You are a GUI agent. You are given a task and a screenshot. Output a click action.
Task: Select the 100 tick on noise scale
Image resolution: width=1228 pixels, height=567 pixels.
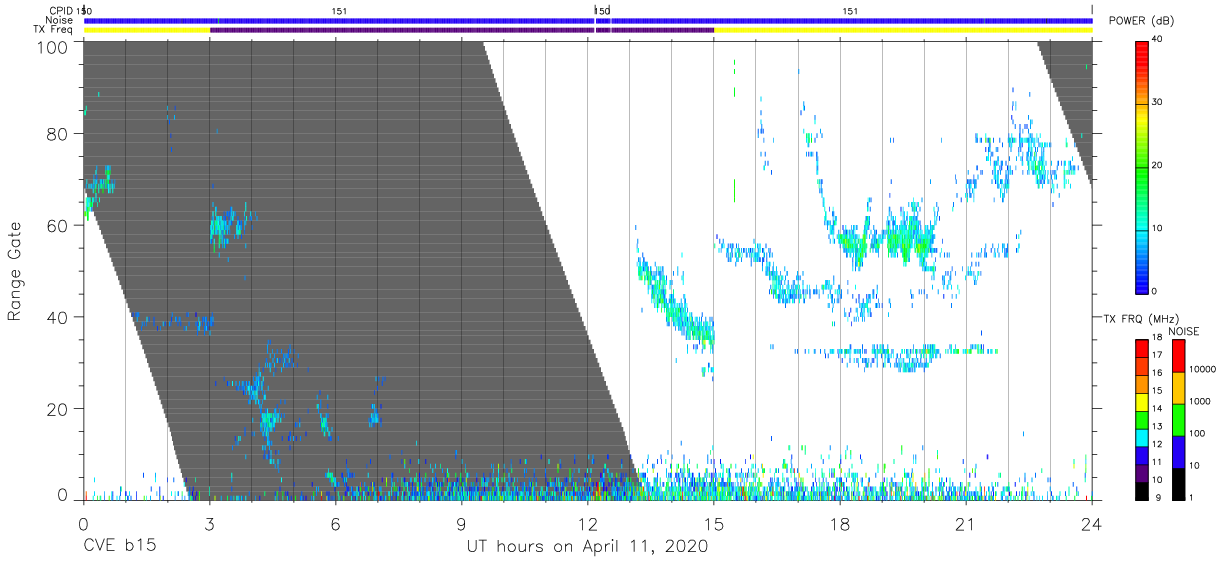point(1199,432)
